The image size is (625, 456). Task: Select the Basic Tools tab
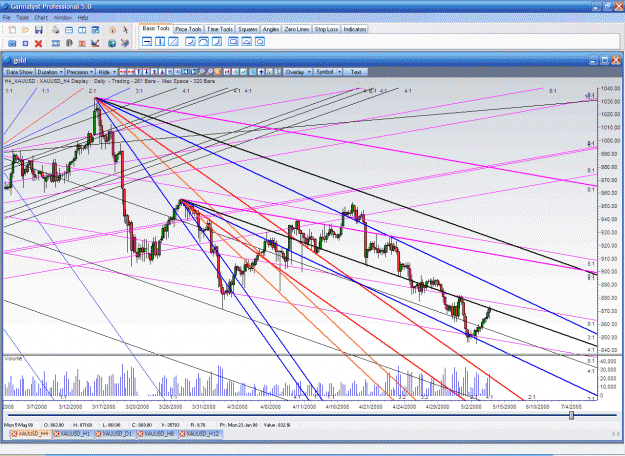(156, 28)
